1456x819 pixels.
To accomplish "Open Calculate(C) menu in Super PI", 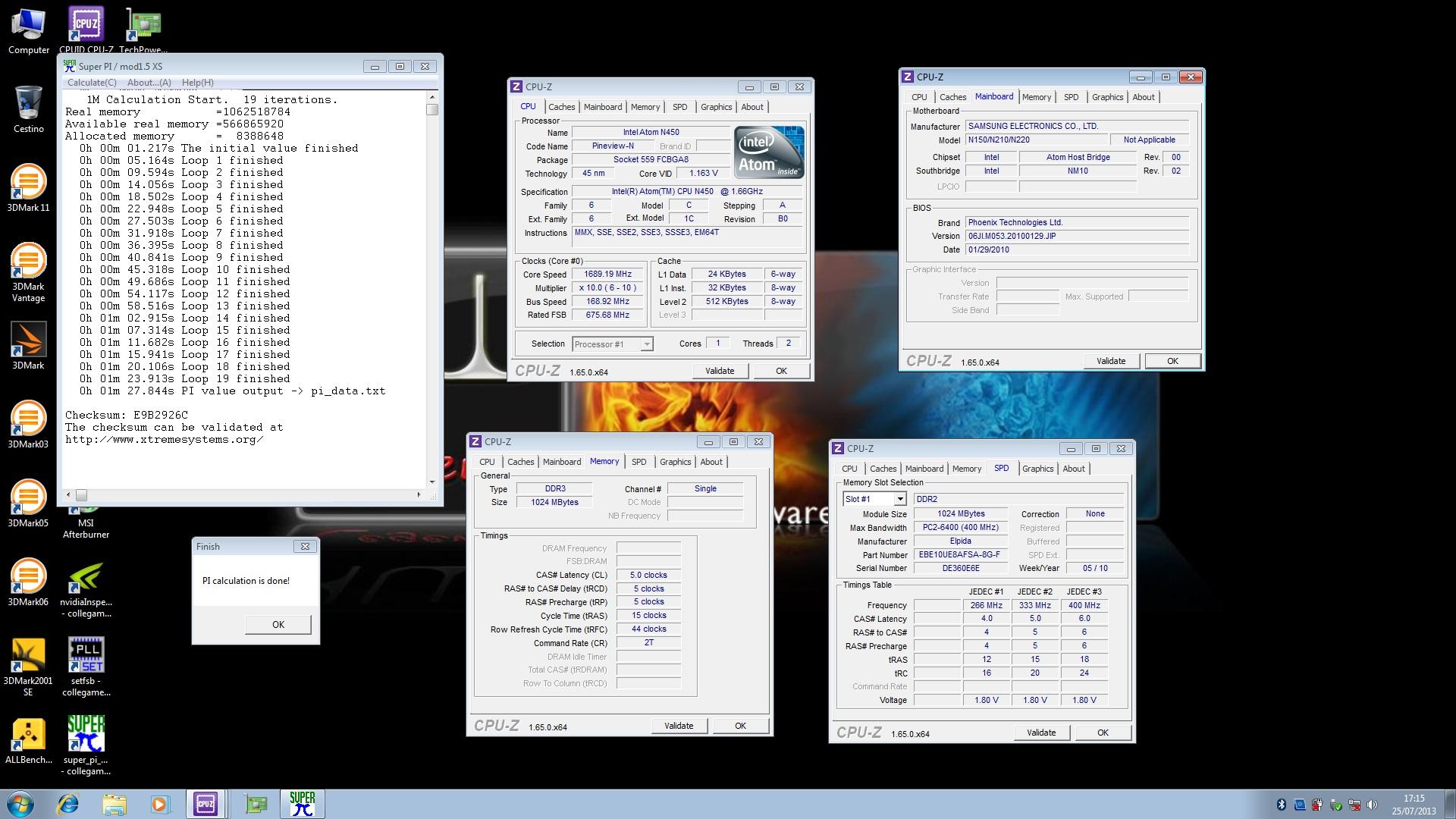I will pyautogui.click(x=92, y=83).
